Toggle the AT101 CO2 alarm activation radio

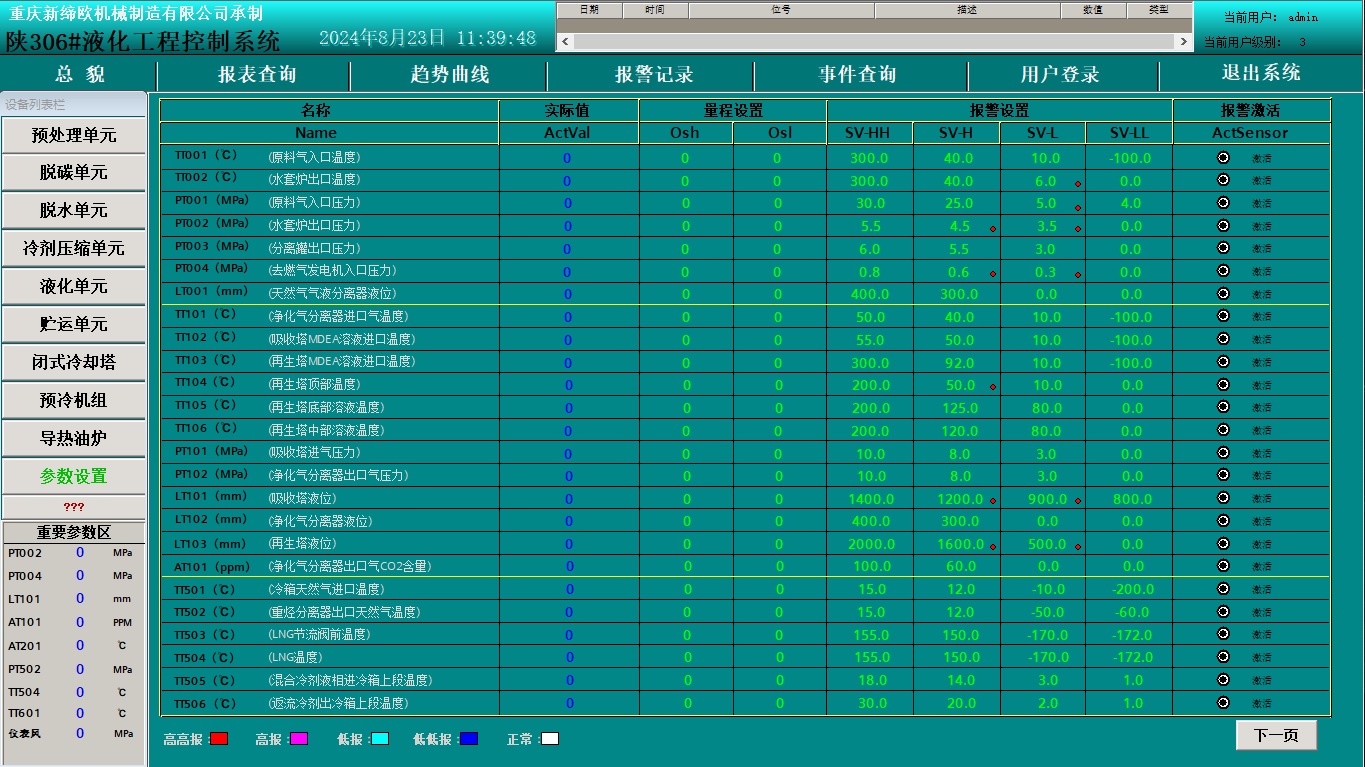pos(1222,566)
